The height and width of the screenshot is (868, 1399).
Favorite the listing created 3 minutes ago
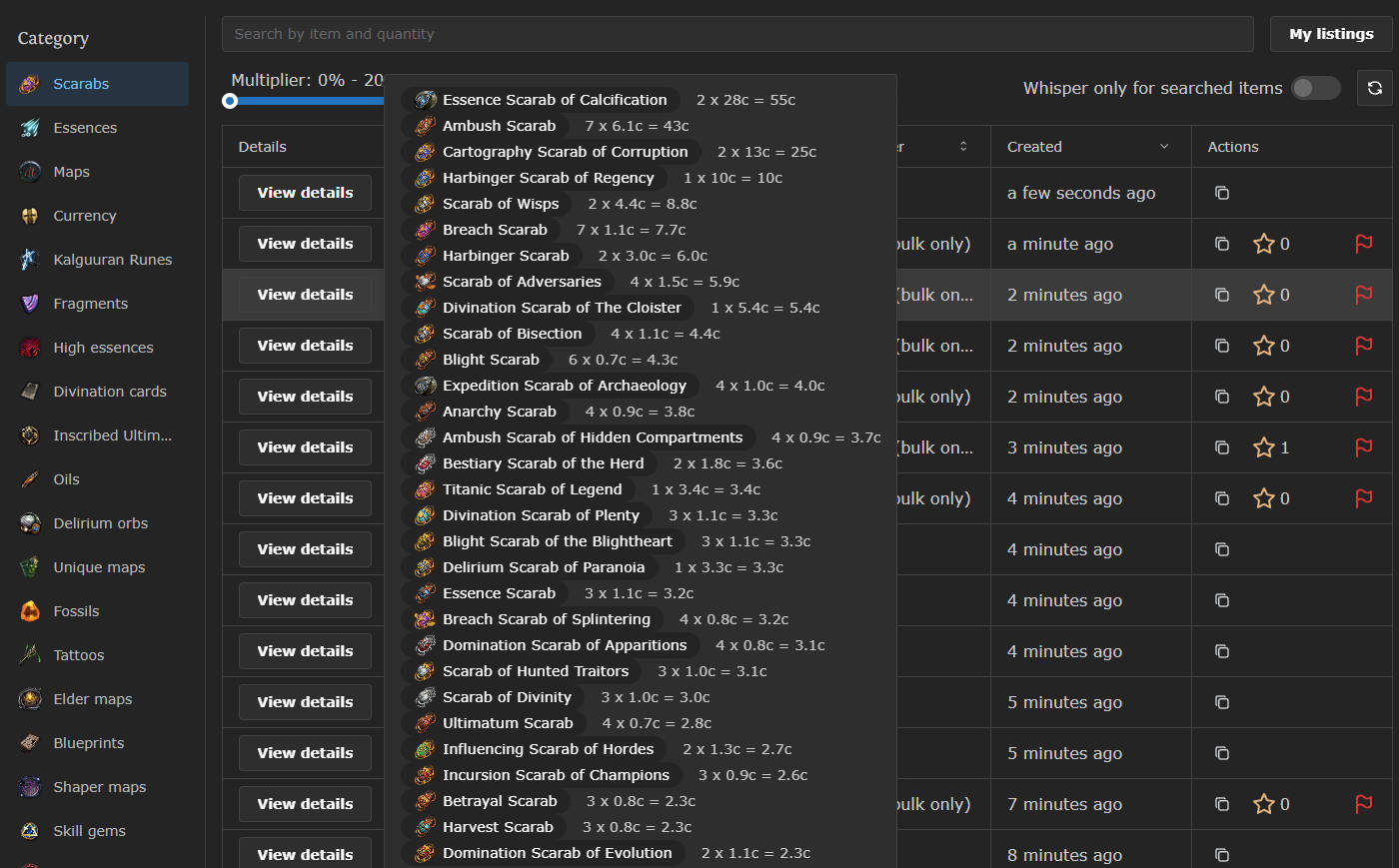tap(1264, 447)
